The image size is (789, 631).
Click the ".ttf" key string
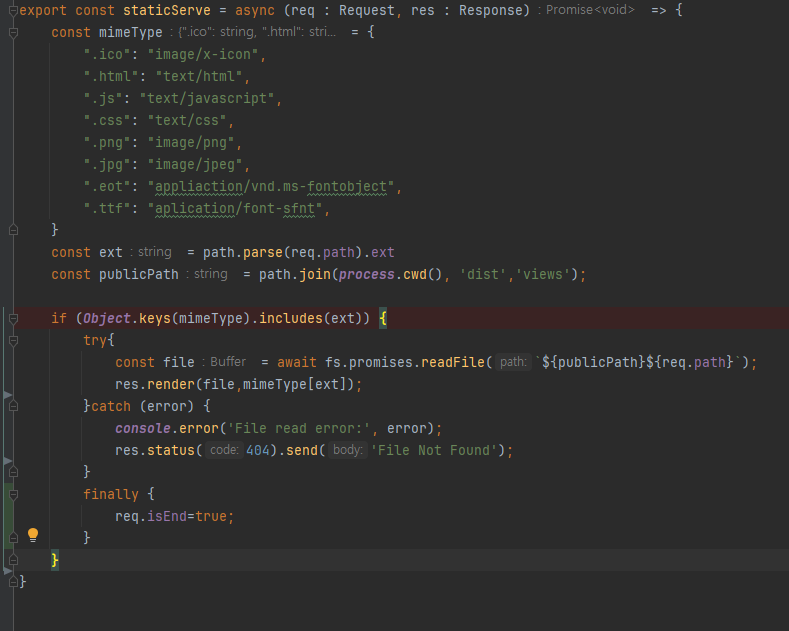coord(107,209)
